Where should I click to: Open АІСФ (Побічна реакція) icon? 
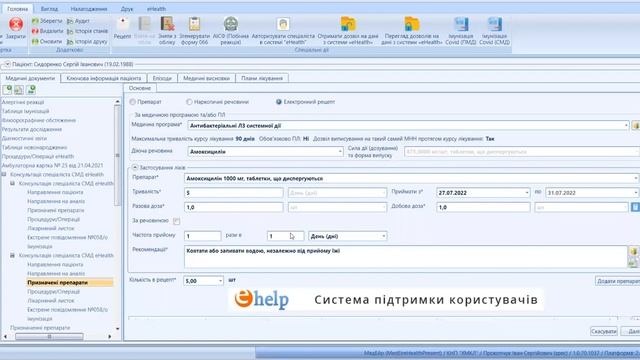pos(231,24)
